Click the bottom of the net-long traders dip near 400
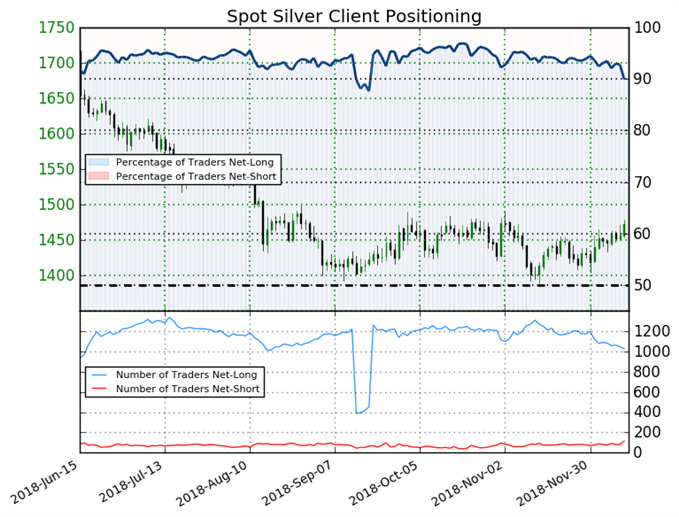Viewport: 679px width, 517px height. 358,413
